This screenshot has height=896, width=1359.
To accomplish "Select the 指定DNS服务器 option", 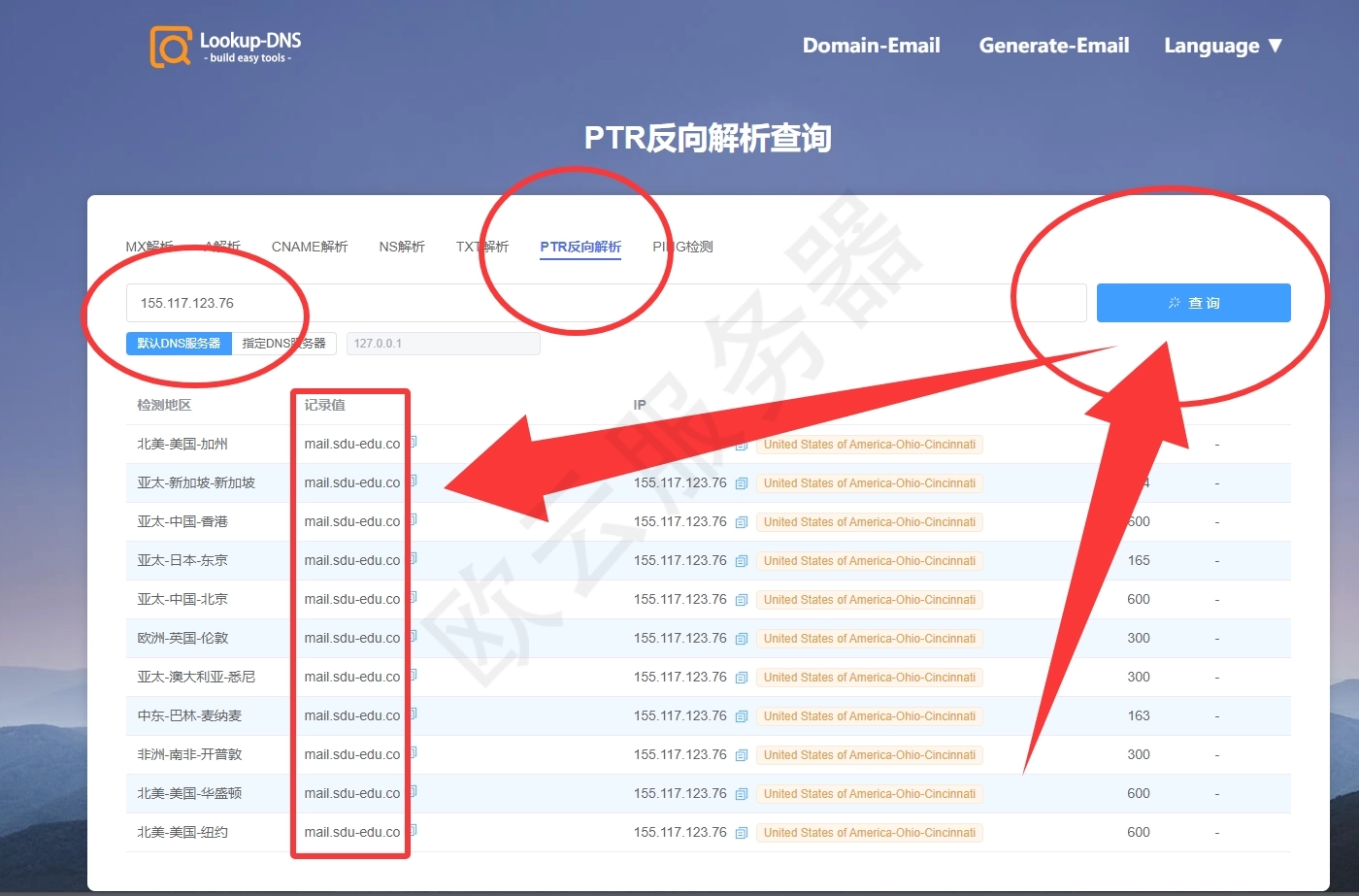I will point(284,343).
